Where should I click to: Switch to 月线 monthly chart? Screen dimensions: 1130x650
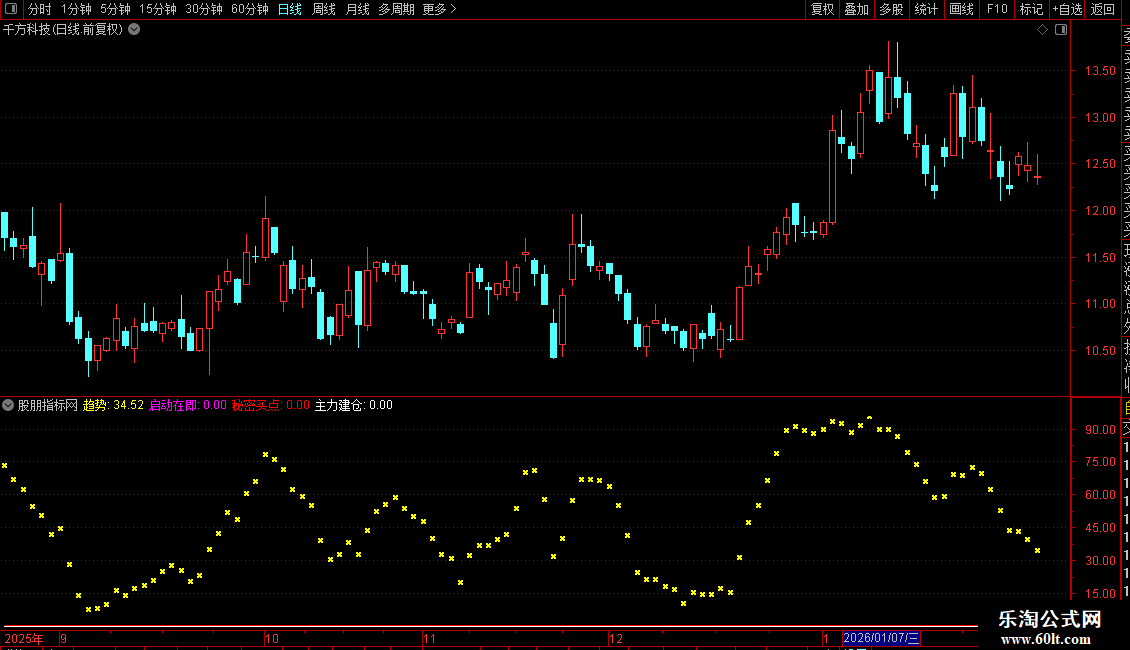[x=357, y=9]
